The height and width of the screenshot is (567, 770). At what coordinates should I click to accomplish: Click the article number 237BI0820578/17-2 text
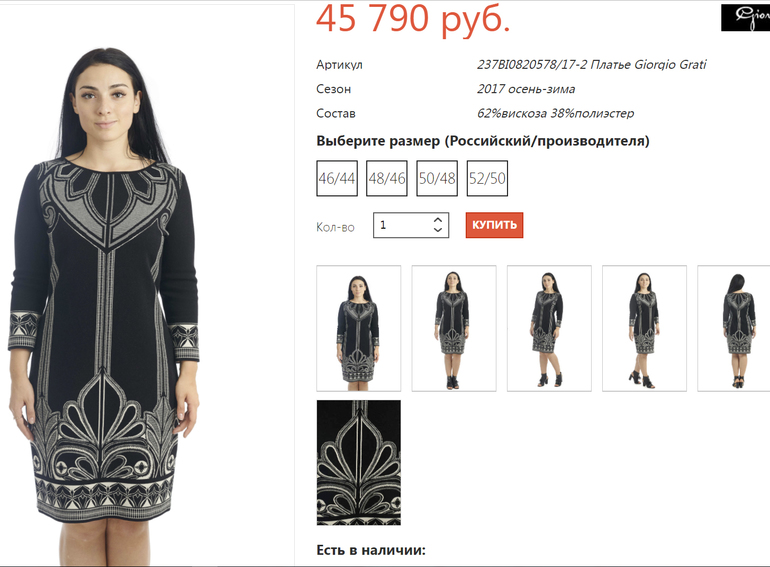pyautogui.click(x=532, y=64)
